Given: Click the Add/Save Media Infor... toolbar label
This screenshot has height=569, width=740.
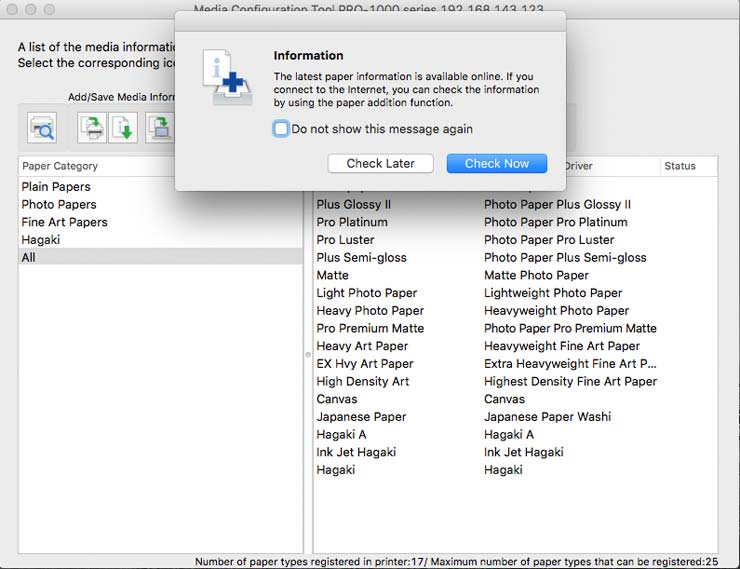Looking at the screenshot, I should click(x=121, y=97).
